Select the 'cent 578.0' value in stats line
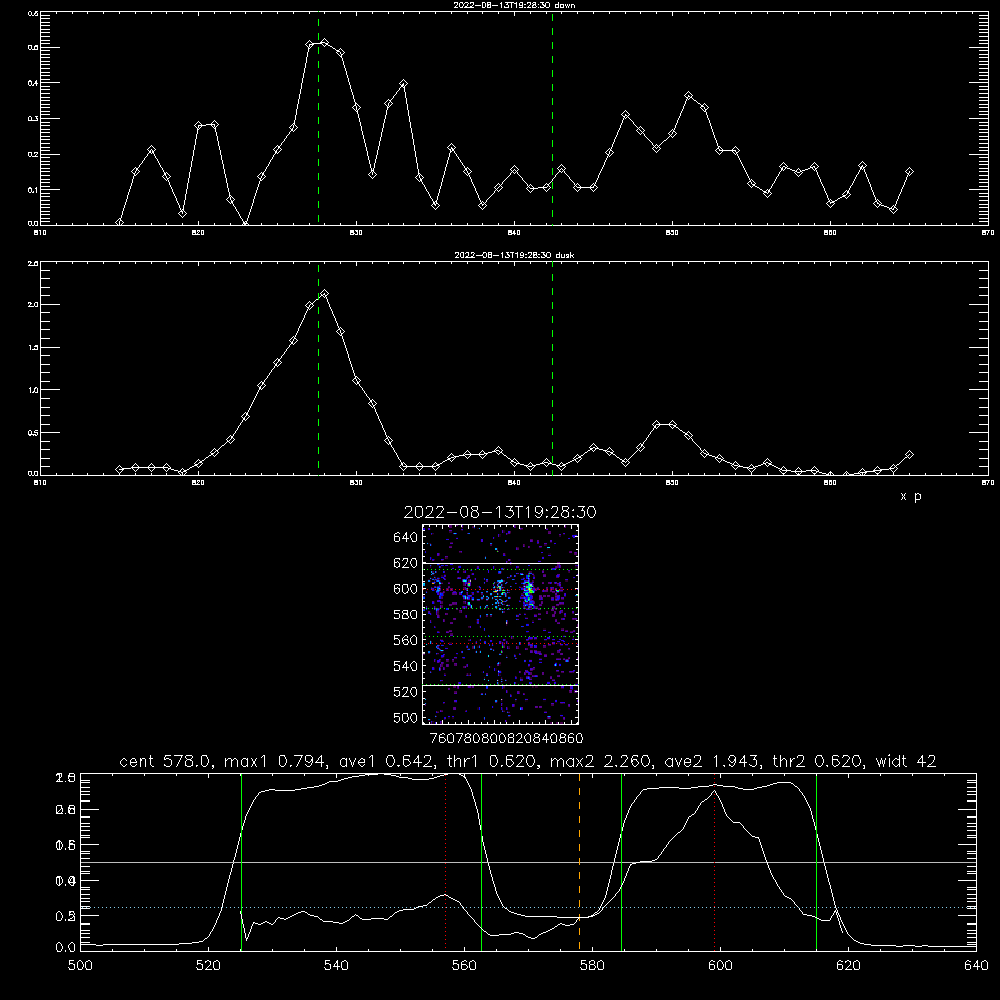This screenshot has height=1000, width=1000. coord(168,761)
